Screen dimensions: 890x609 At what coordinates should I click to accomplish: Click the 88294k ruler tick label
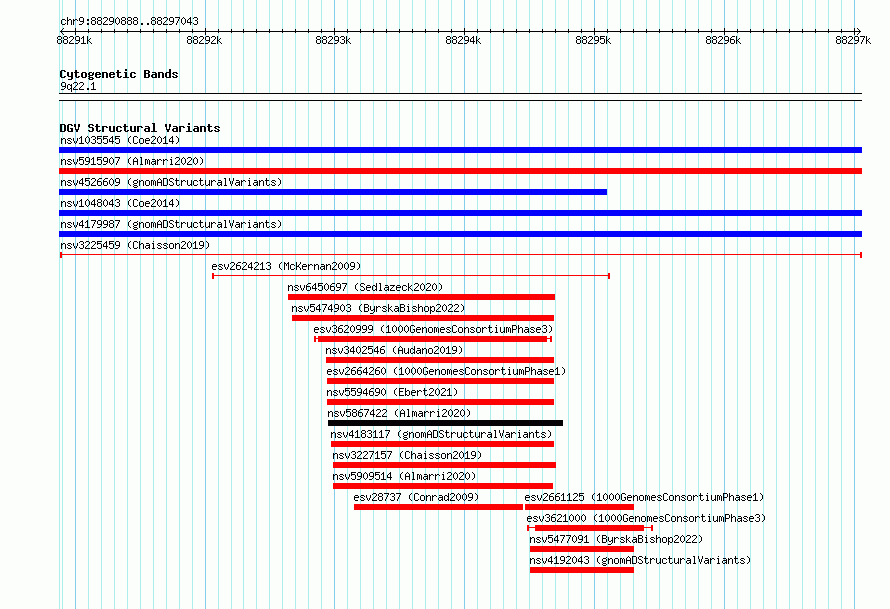pyautogui.click(x=463, y=40)
